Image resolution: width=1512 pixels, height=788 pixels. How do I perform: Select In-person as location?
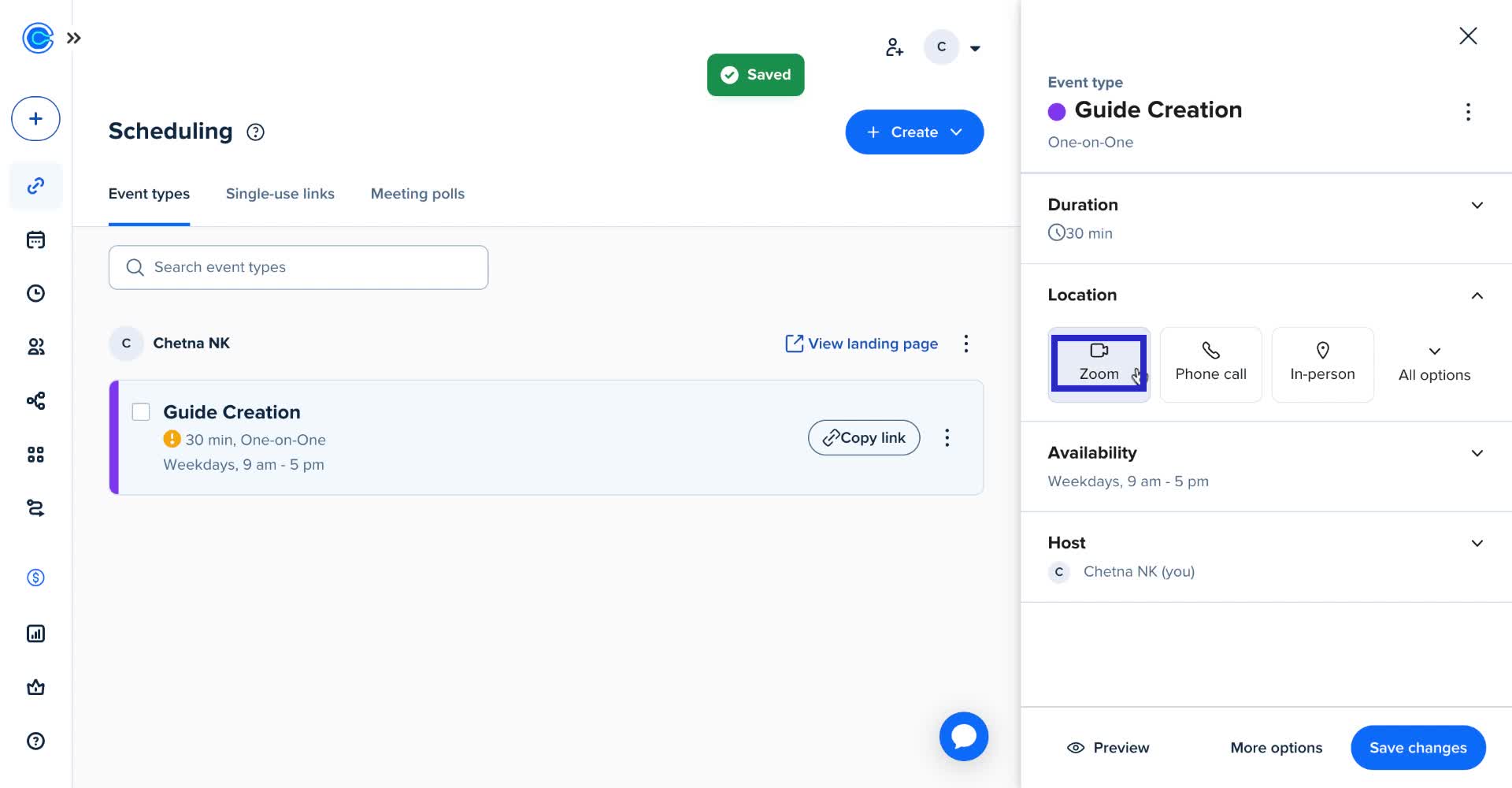point(1322,364)
